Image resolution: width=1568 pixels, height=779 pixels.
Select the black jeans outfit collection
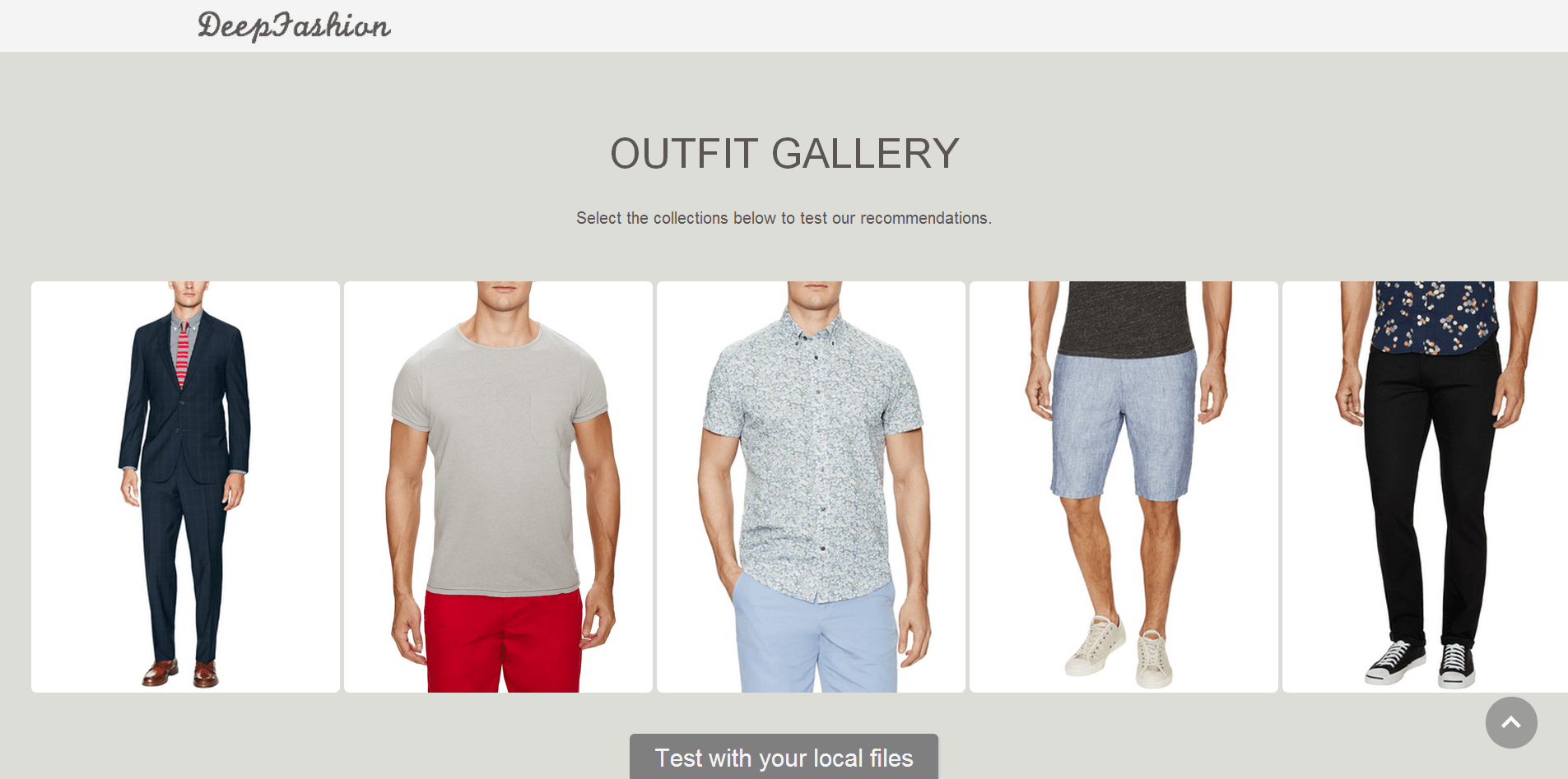[x=1425, y=487]
